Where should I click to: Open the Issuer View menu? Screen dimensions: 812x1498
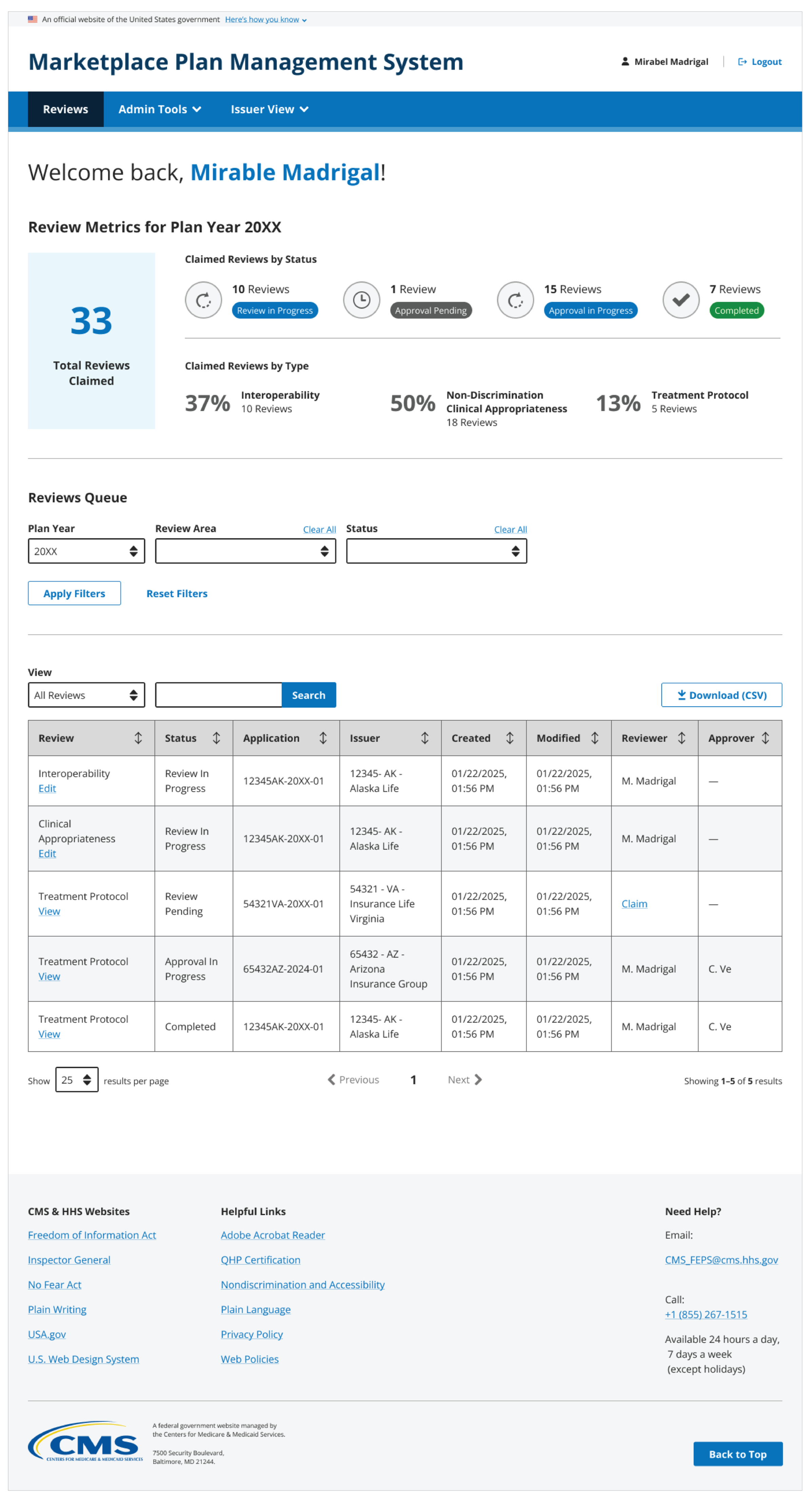pyautogui.click(x=269, y=109)
